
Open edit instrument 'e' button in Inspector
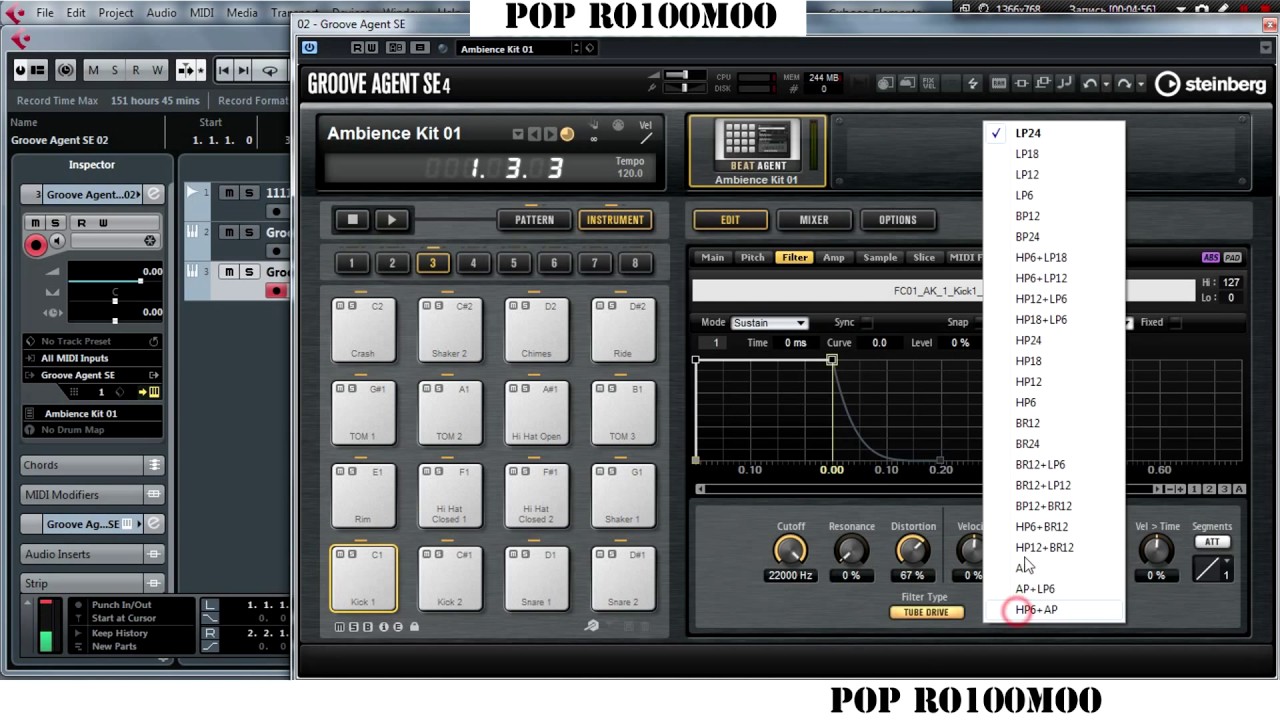154,194
